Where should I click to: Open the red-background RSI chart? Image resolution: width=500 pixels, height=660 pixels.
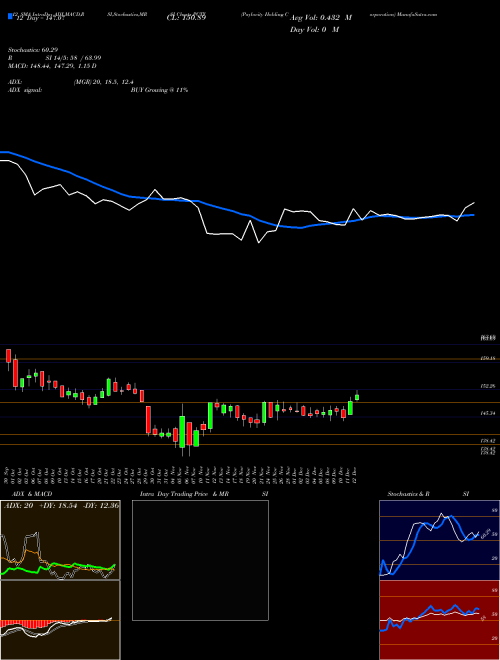point(438,620)
